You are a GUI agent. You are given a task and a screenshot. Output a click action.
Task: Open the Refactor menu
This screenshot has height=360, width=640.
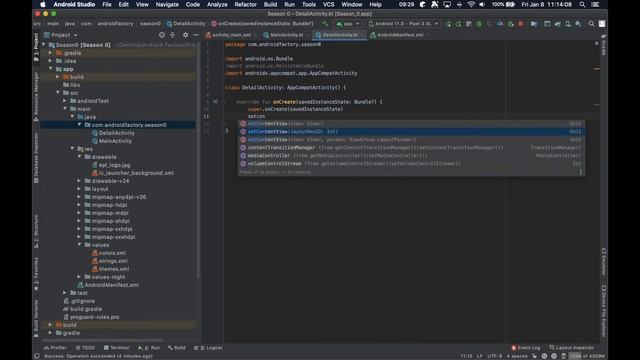[x=245, y=4]
